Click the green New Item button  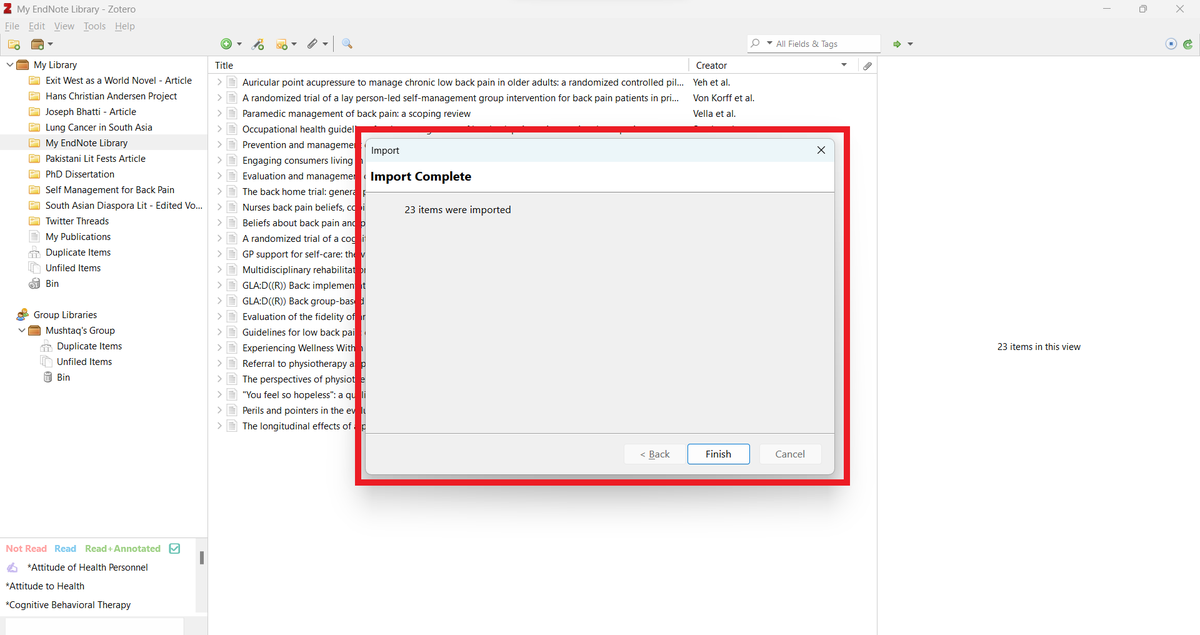point(231,44)
